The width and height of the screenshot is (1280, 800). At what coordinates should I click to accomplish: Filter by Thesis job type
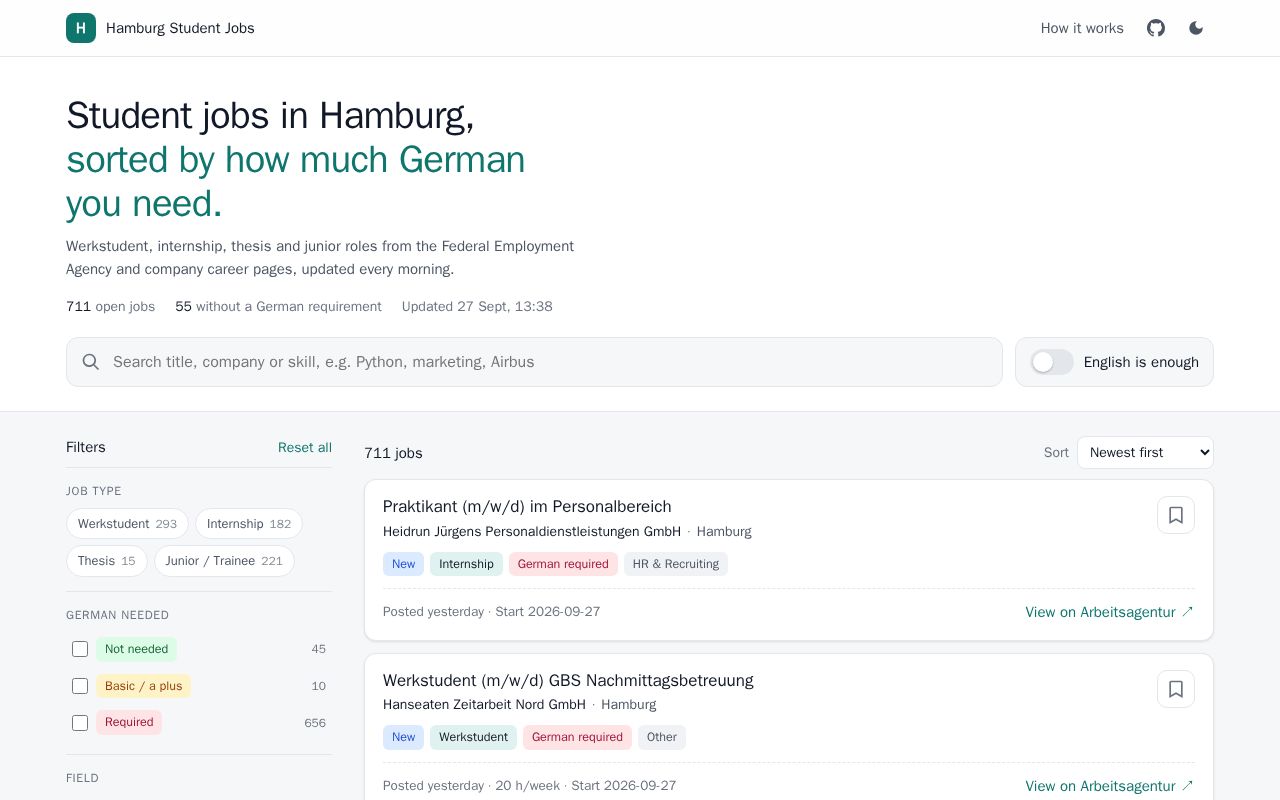[107, 561]
